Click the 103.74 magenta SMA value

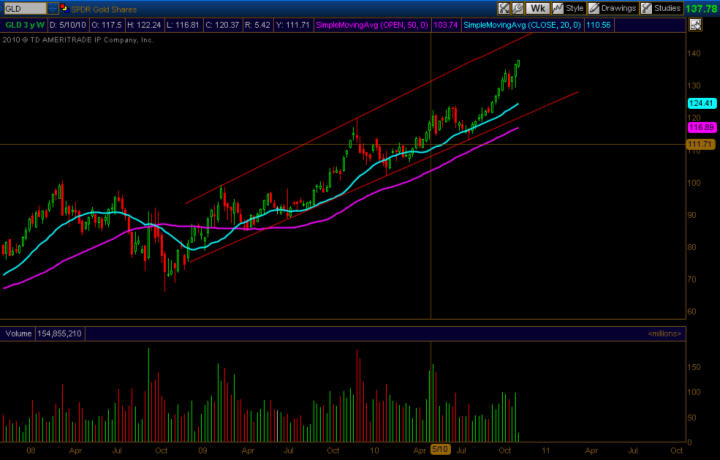(445, 25)
